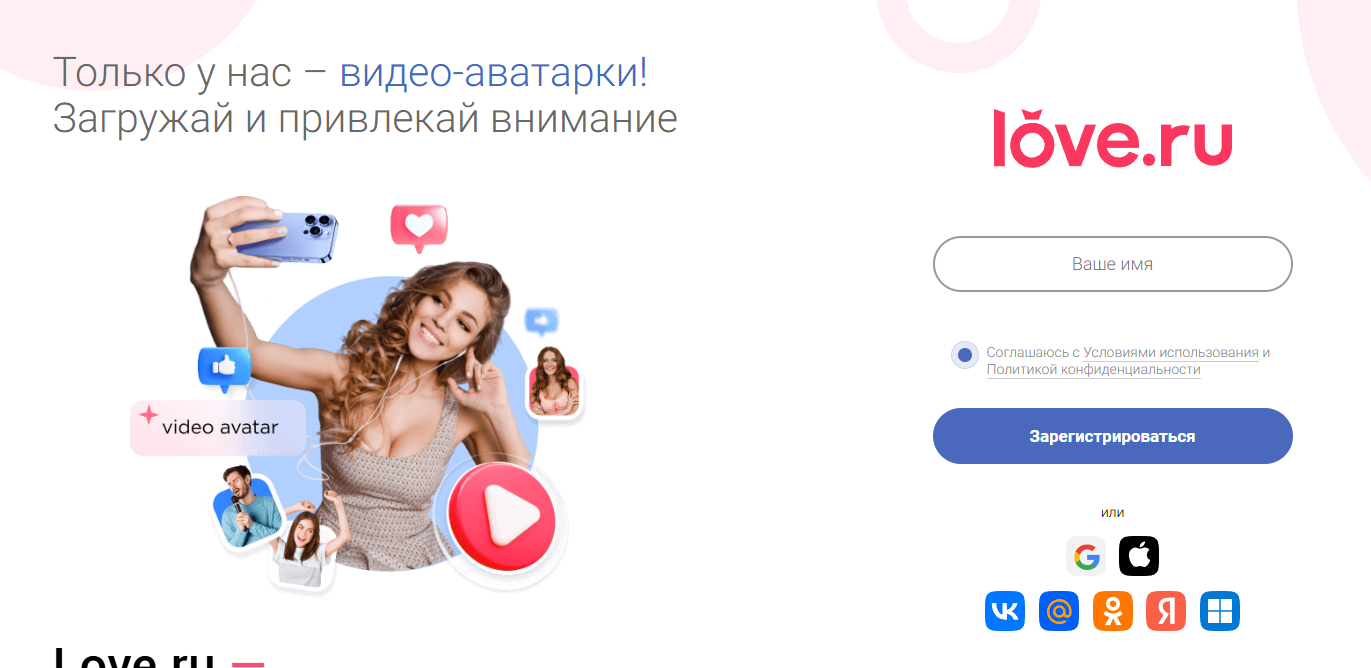Choose the Odnoklassniki login icon
The height and width of the screenshot is (668, 1371).
[x=1113, y=611]
